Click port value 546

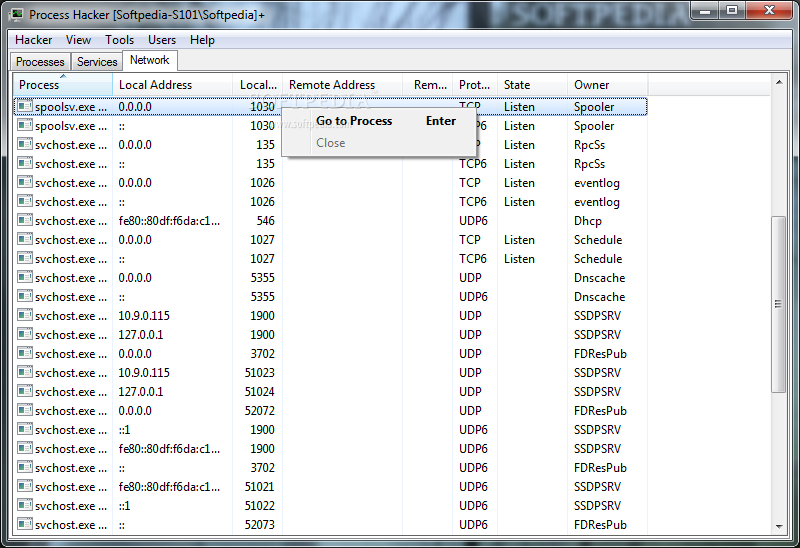pyautogui.click(x=265, y=221)
